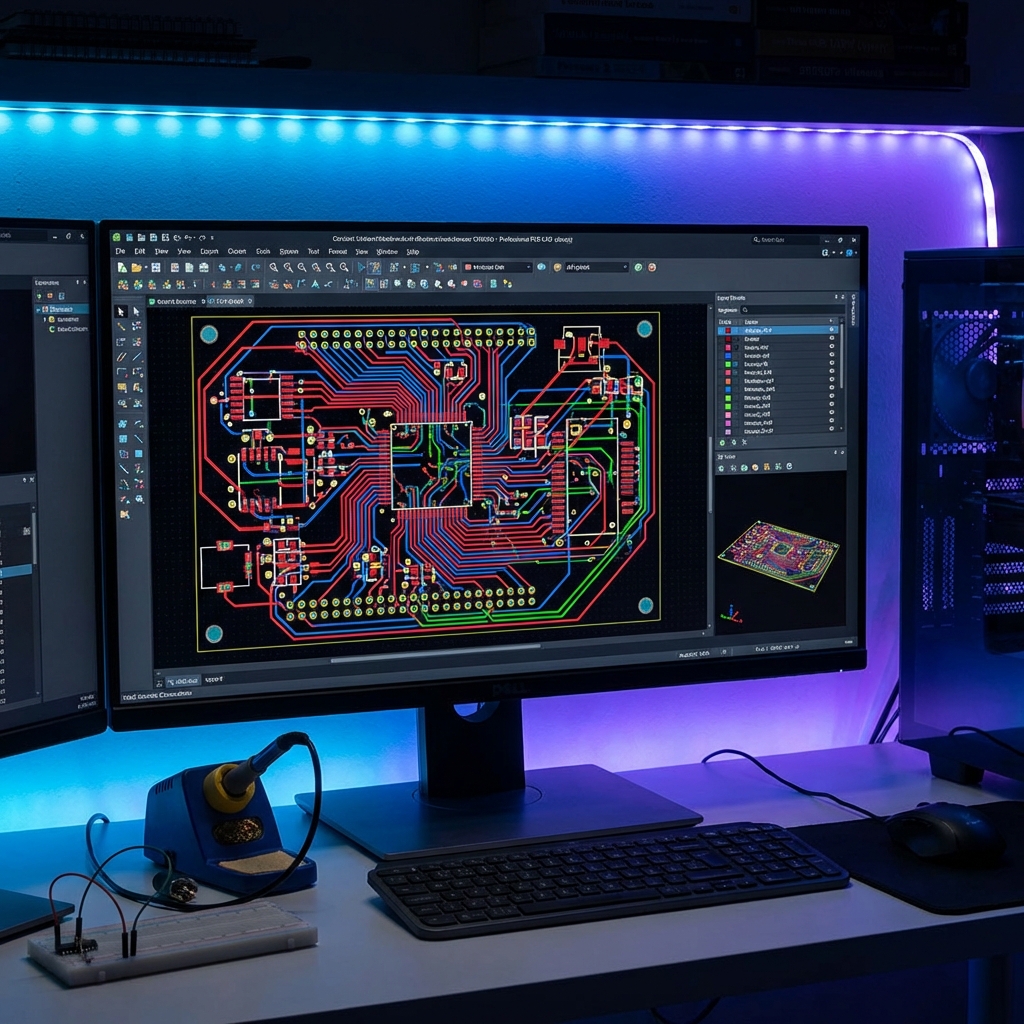
Task: Hide the green layer using its eye toggle
Action: pyautogui.click(x=832, y=364)
